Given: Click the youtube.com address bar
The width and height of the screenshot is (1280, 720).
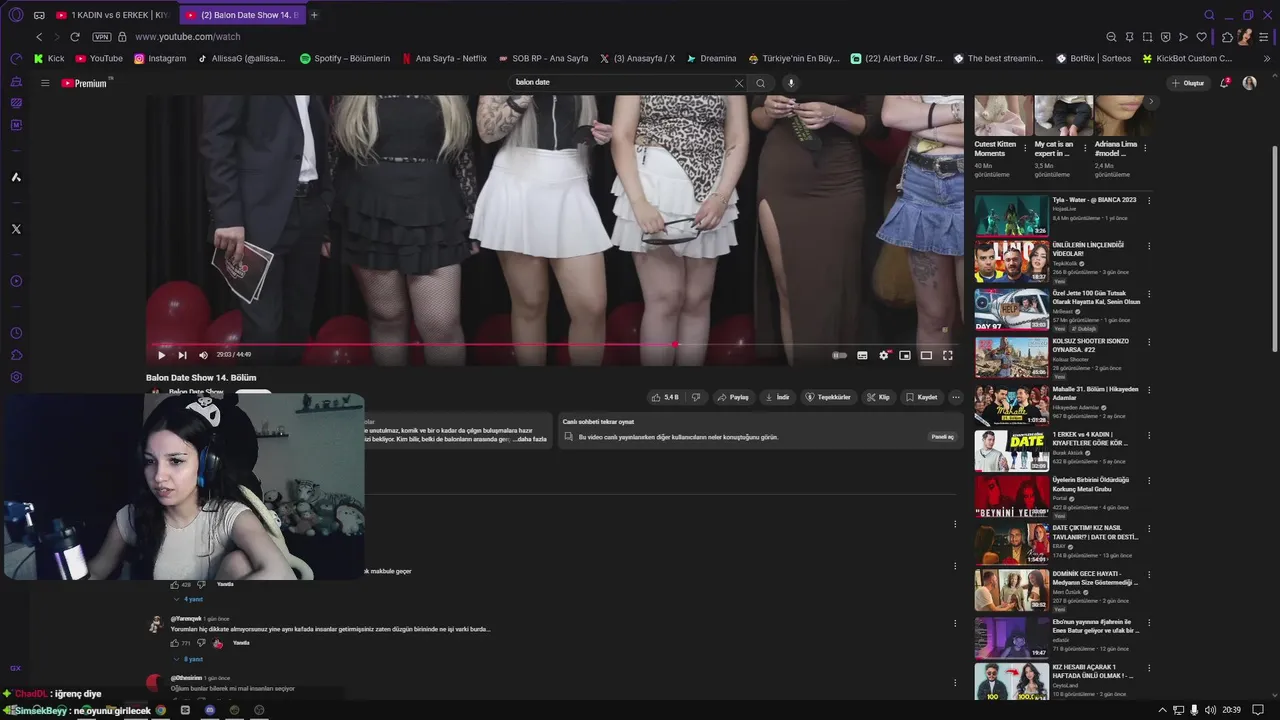Looking at the screenshot, I should [188, 37].
